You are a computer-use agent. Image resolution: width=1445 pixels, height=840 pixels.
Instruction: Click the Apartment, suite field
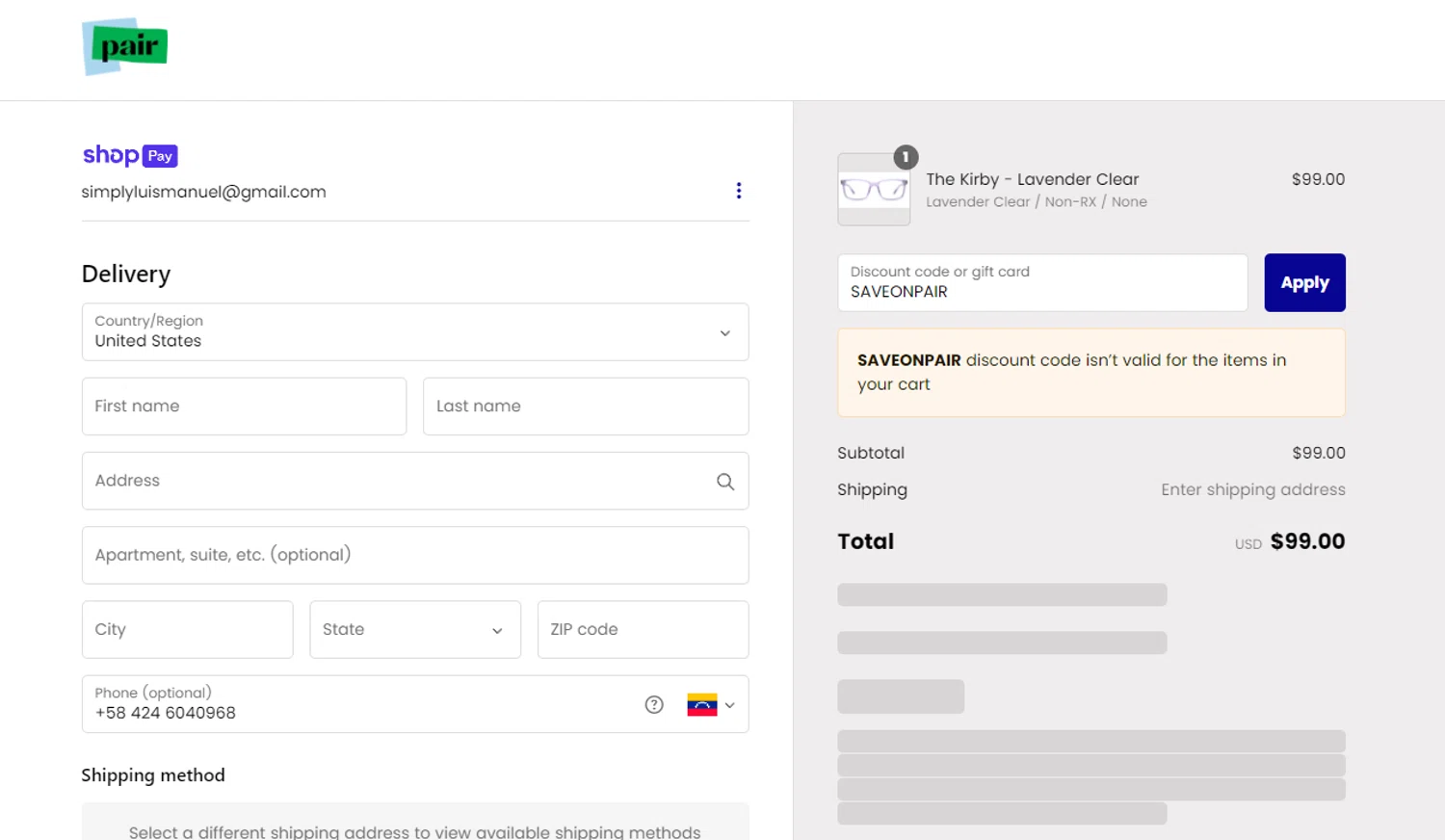pyautogui.click(x=415, y=556)
